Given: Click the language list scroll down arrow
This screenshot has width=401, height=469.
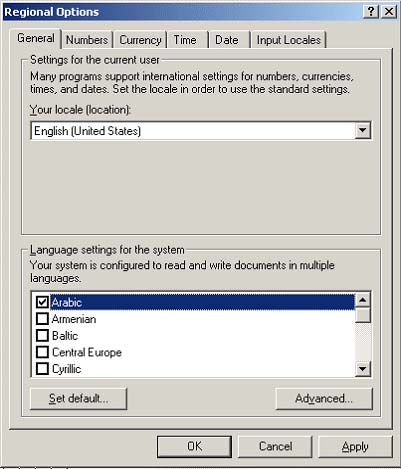Looking at the screenshot, I should coord(363,369).
